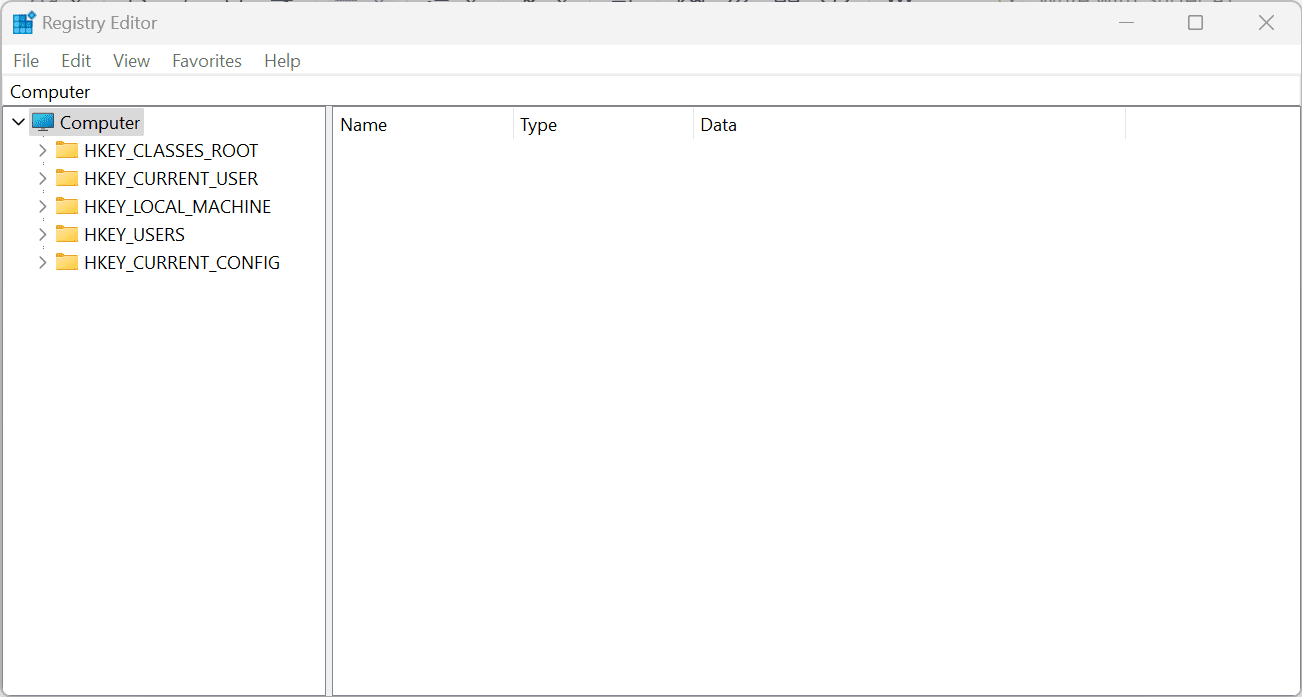The width and height of the screenshot is (1302, 697).
Task: Select the HKEY_LOCAL_MACHINE label
Action: pos(178,206)
